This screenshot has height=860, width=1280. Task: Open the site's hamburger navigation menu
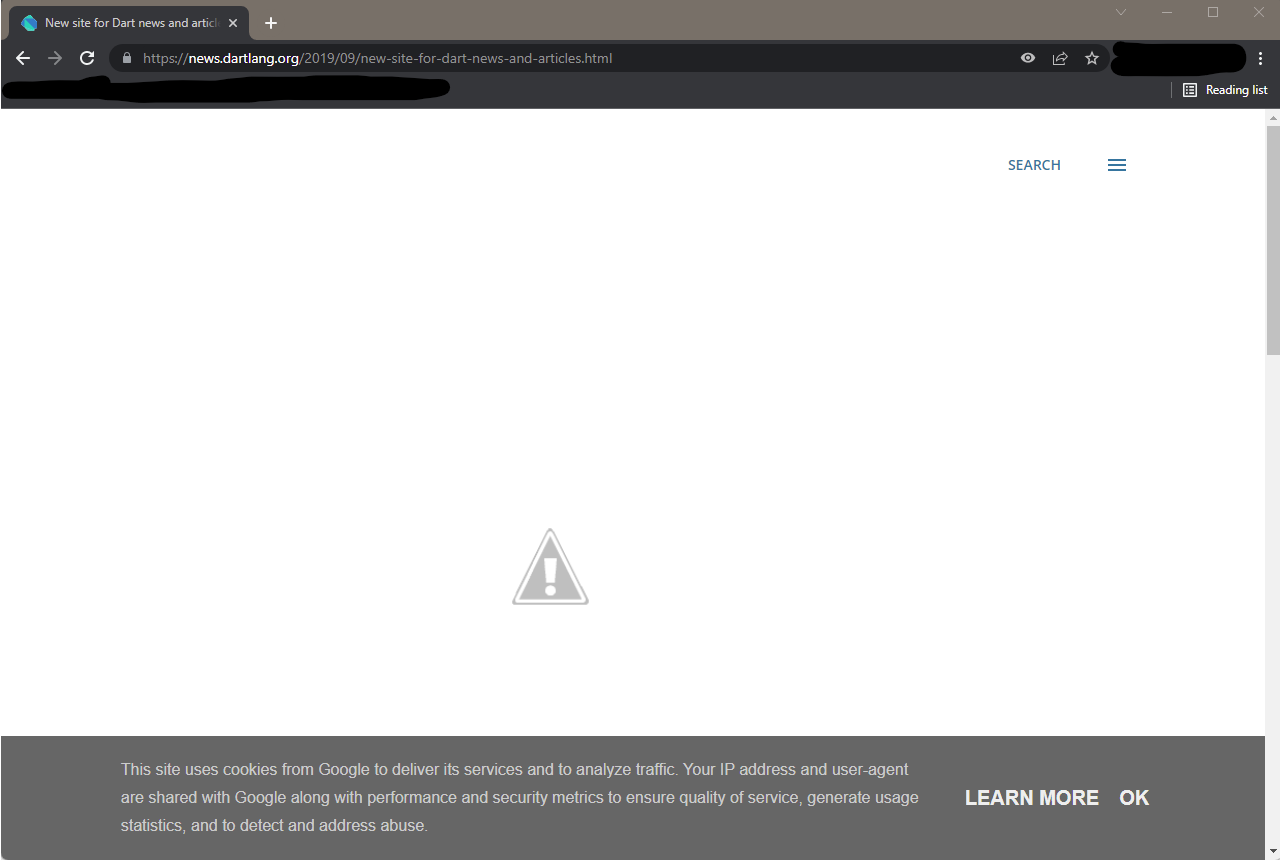[x=1116, y=165]
